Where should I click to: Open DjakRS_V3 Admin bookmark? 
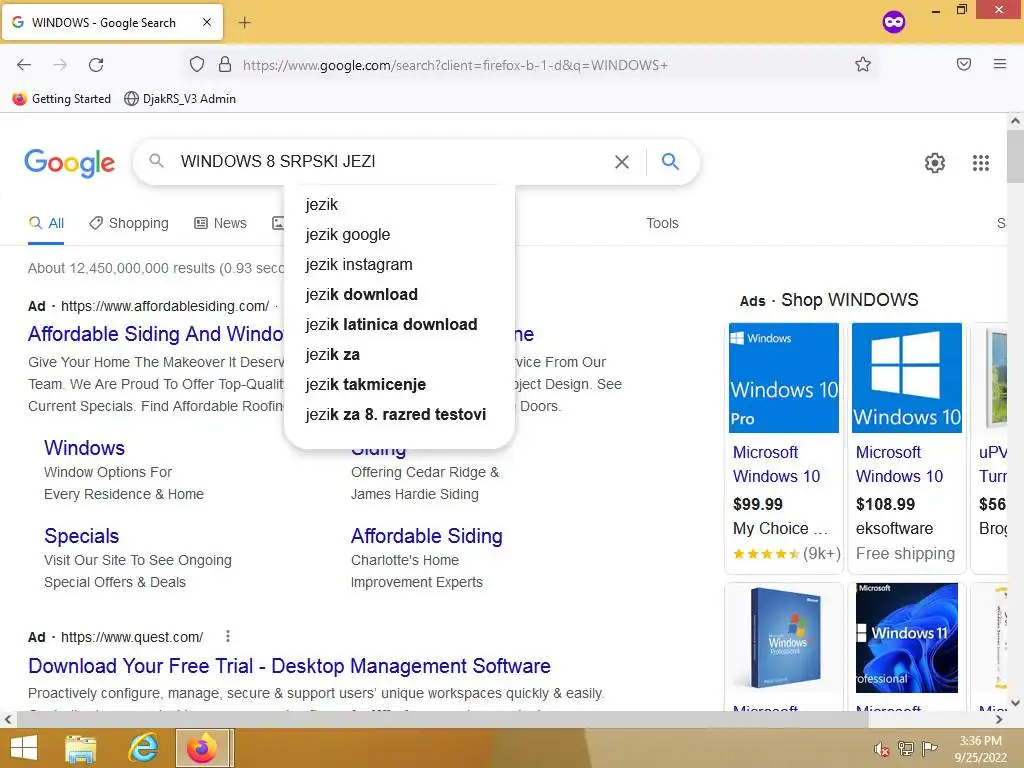[x=180, y=99]
